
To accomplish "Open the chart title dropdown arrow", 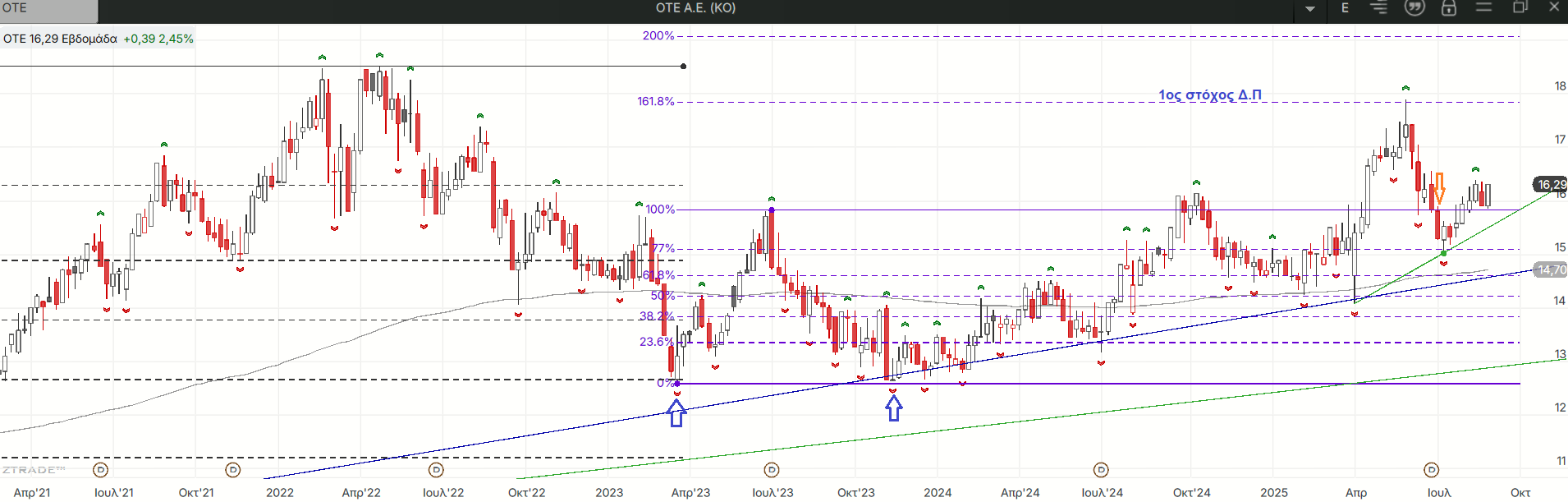I will pyautogui.click(x=1310, y=8).
